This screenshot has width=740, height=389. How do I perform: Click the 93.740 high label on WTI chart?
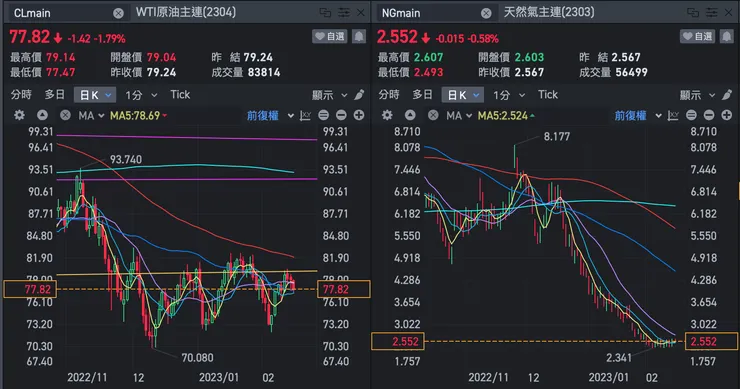click(126, 160)
